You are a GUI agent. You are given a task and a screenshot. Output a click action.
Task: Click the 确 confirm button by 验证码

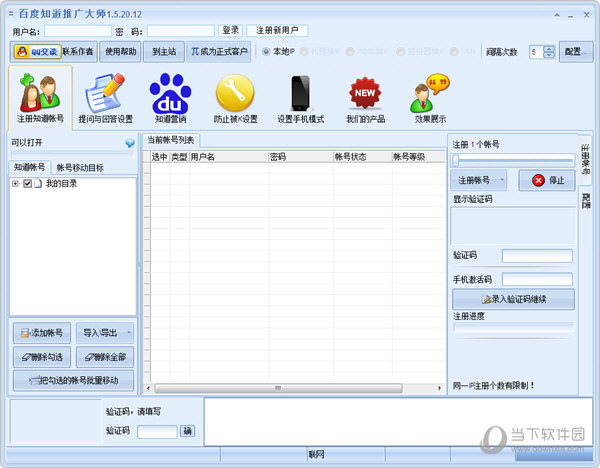pyautogui.click(x=188, y=431)
